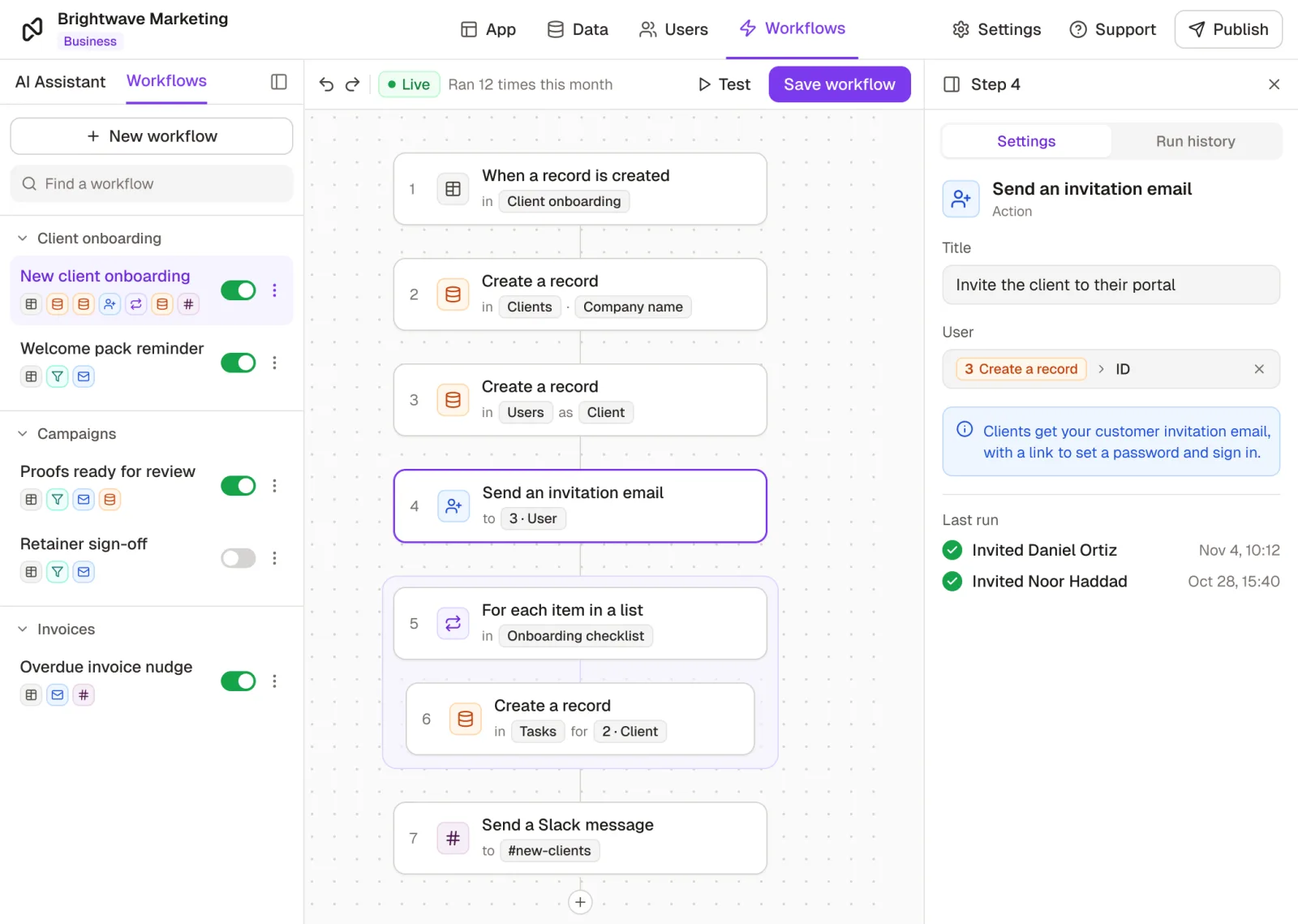Remove the User field value with X
The image size is (1298, 924).
coord(1259,369)
